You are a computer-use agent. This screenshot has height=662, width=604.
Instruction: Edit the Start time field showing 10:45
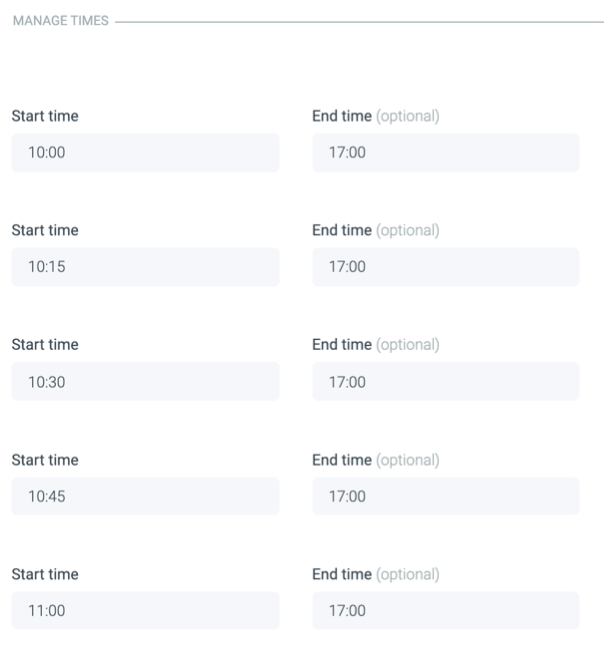[x=145, y=496]
